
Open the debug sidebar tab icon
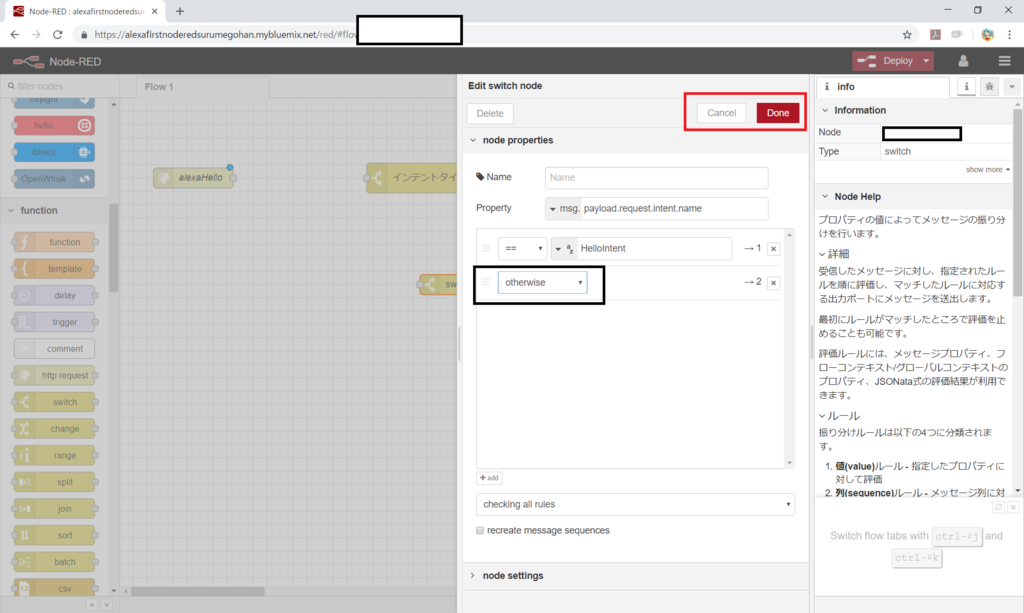tap(989, 86)
